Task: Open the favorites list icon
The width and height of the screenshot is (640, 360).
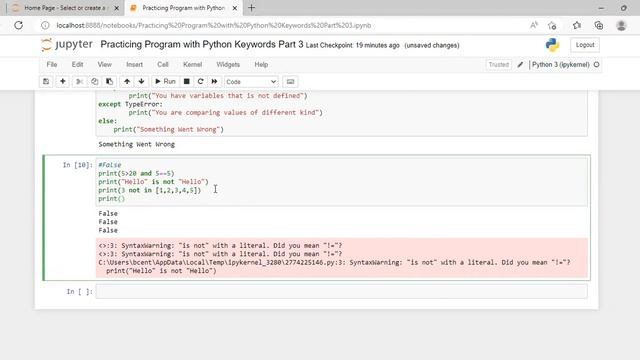Action: tap(576, 25)
